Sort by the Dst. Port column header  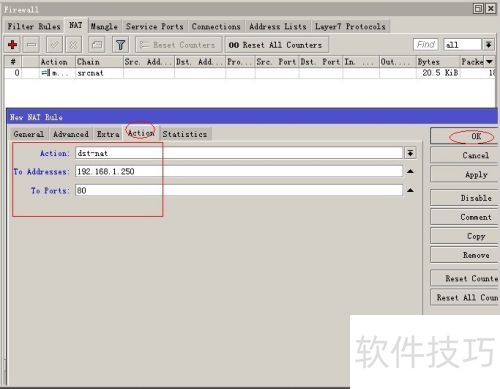(x=321, y=62)
